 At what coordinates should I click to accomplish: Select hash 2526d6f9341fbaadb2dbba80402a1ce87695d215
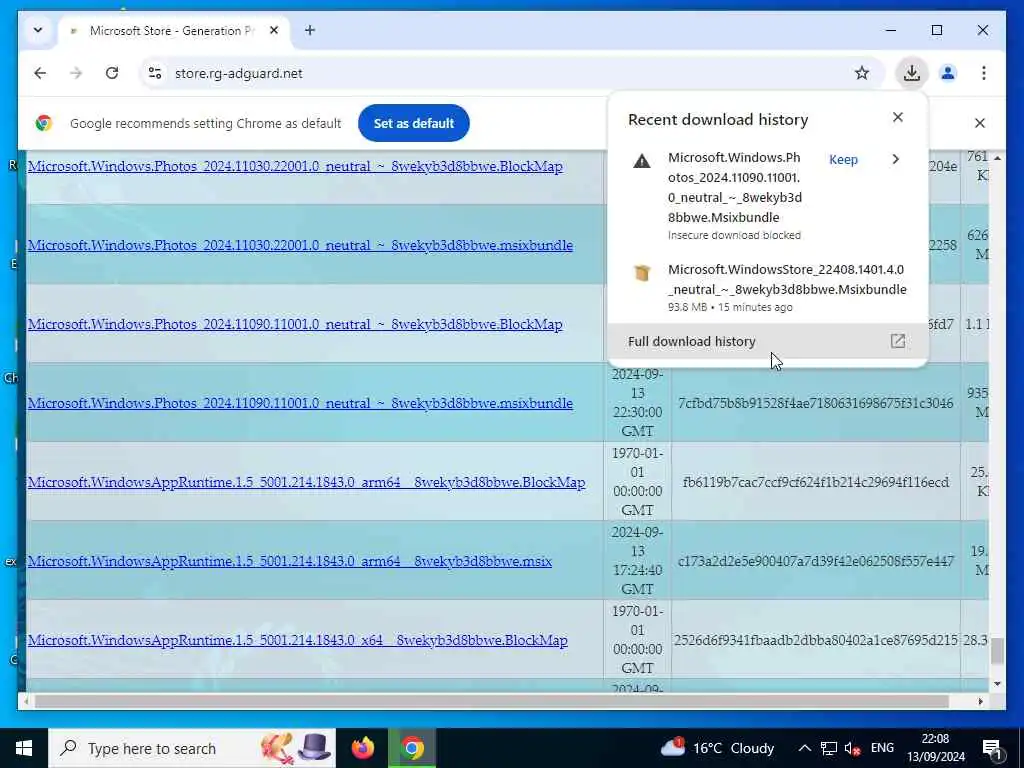coord(815,640)
